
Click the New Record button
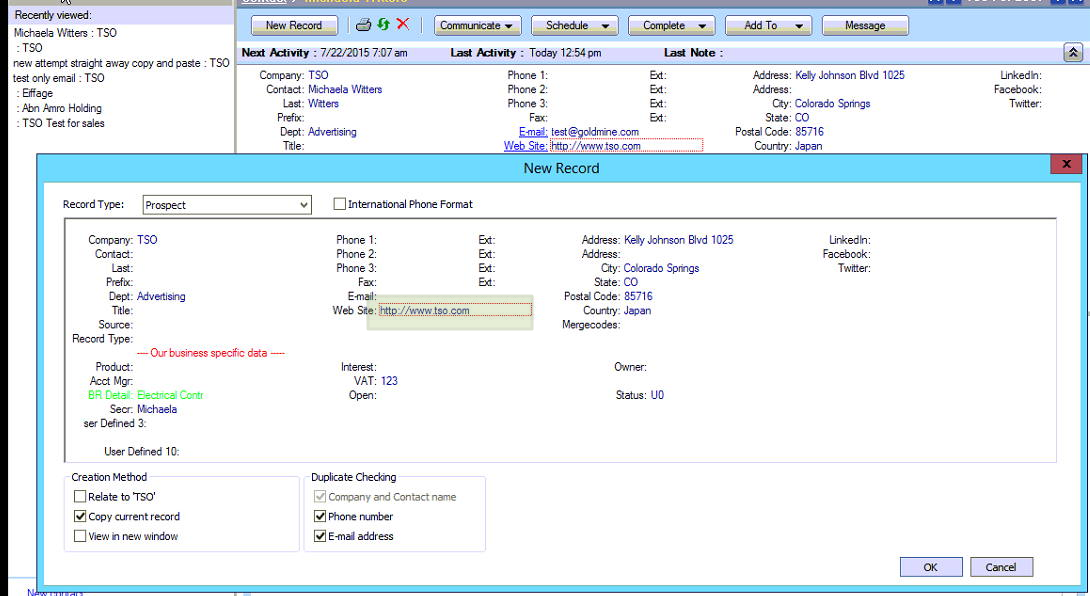(x=294, y=25)
